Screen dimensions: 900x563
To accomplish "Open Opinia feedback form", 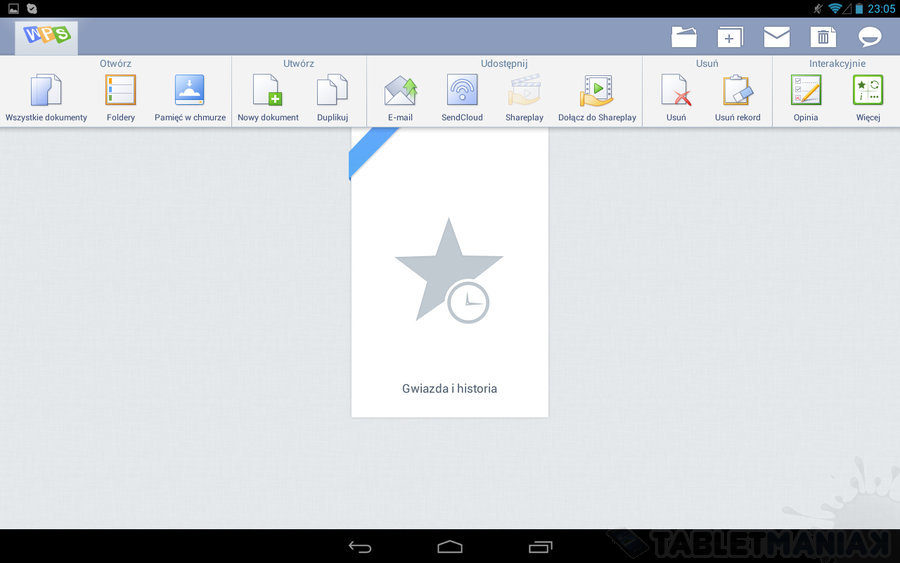I will click(x=806, y=92).
